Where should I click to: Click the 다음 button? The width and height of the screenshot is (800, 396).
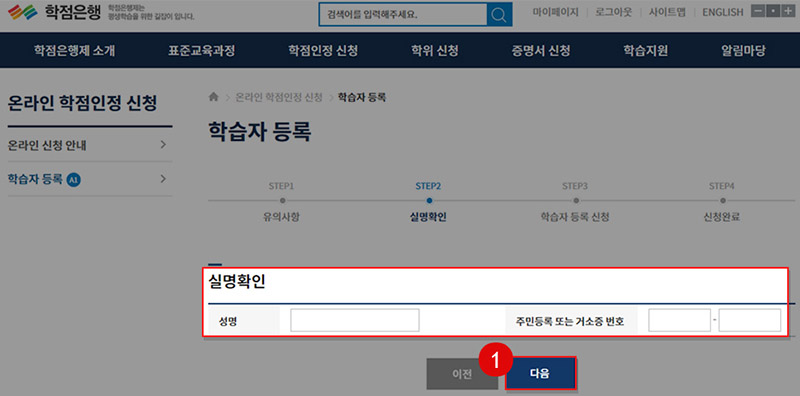coord(541,374)
